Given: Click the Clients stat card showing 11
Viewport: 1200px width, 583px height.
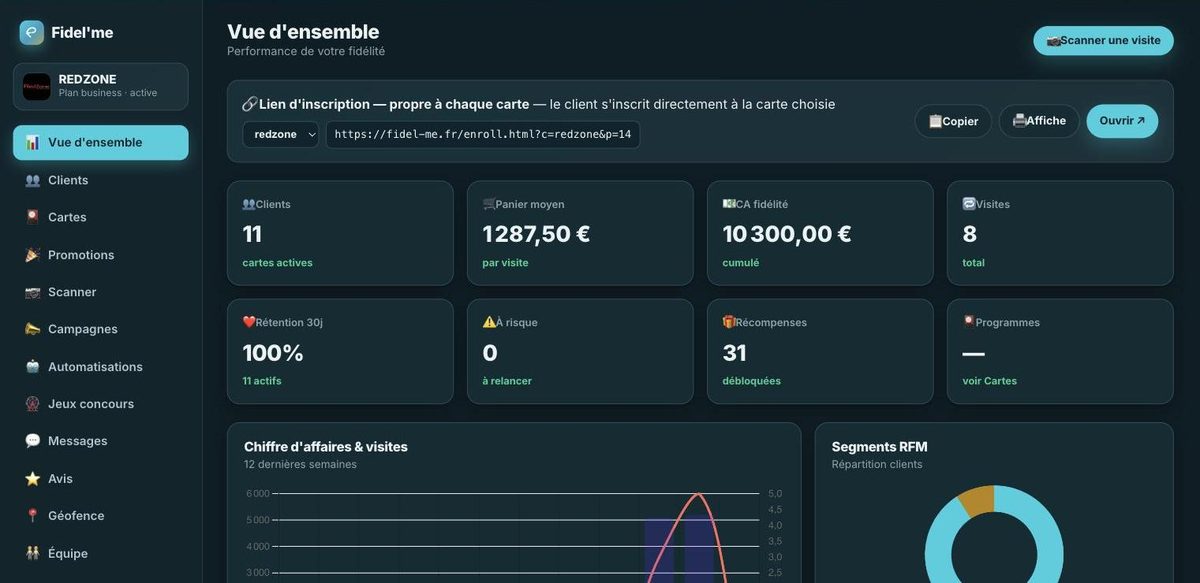Looking at the screenshot, I should coord(340,233).
